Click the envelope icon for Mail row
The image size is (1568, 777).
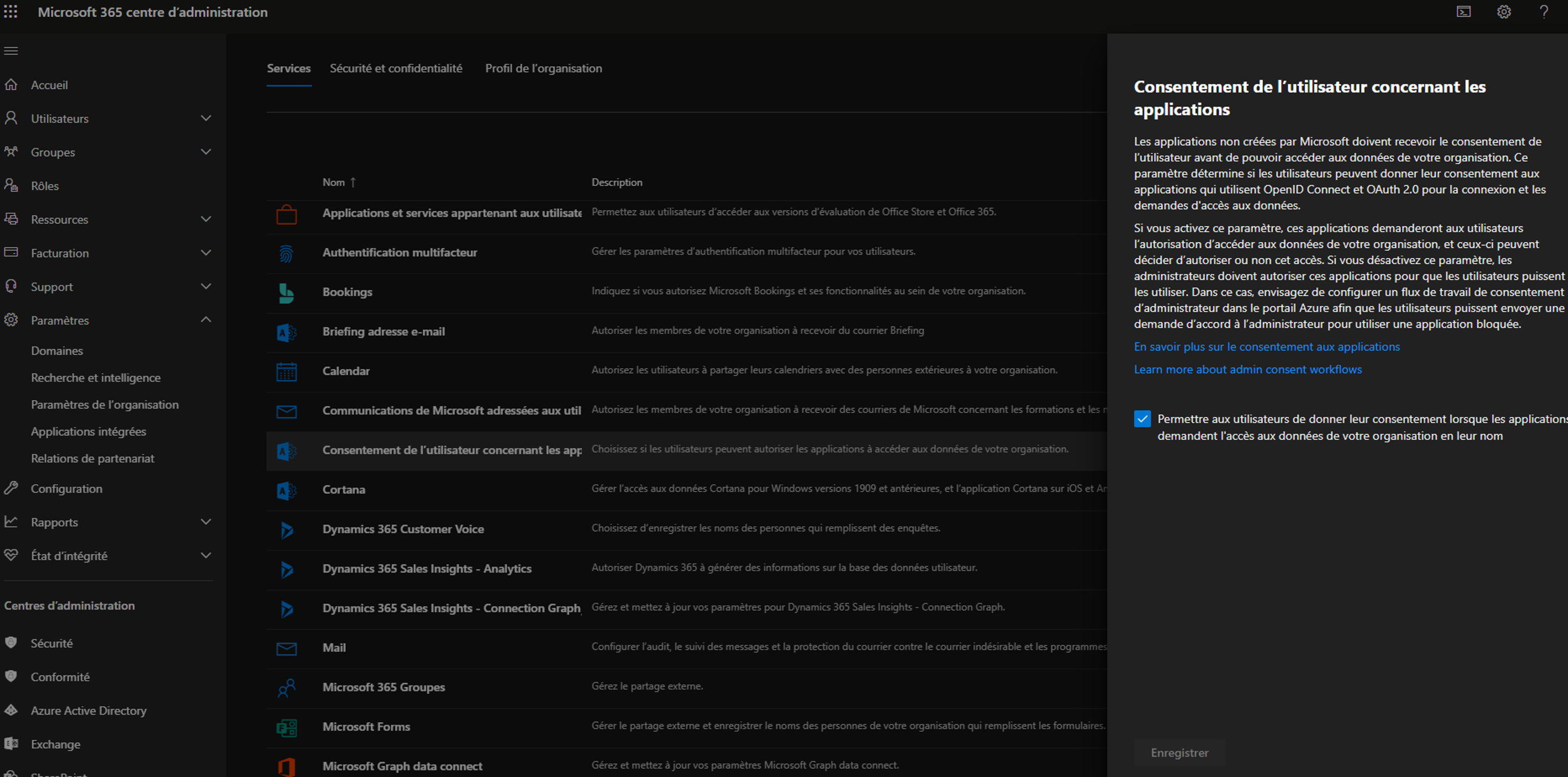click(x=287, y=648)
